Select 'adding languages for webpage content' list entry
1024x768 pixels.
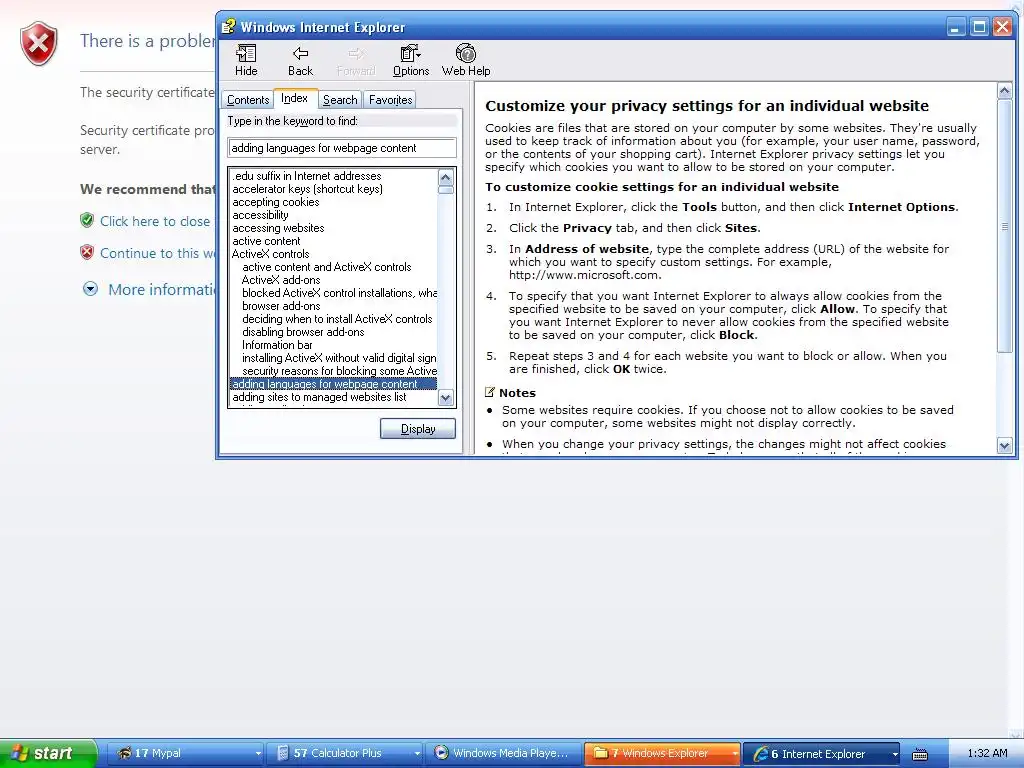[x=333, y=384]
